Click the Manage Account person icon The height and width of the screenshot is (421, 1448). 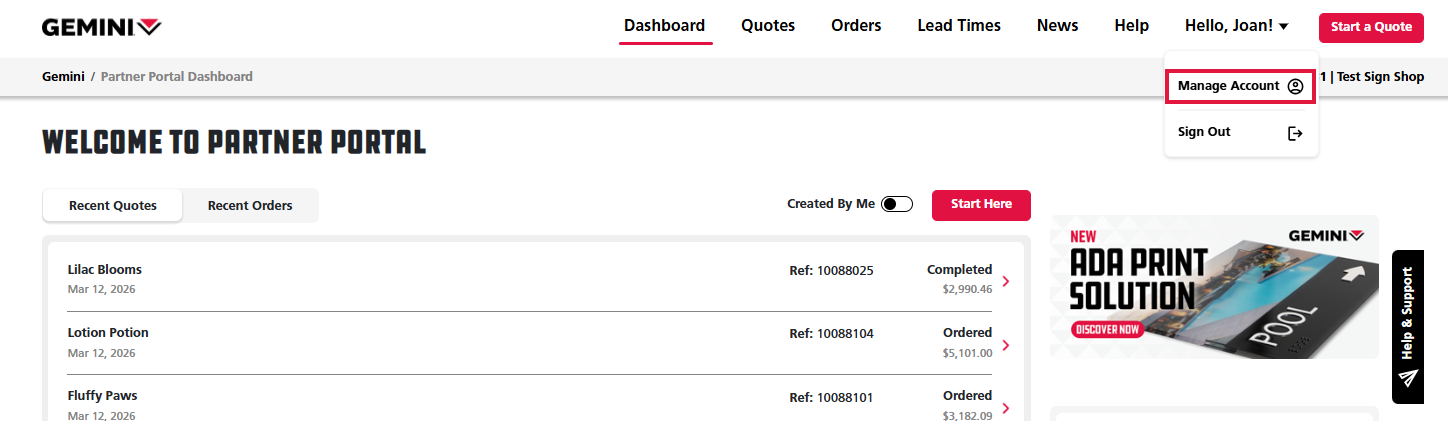click(x=1295, y=86)
